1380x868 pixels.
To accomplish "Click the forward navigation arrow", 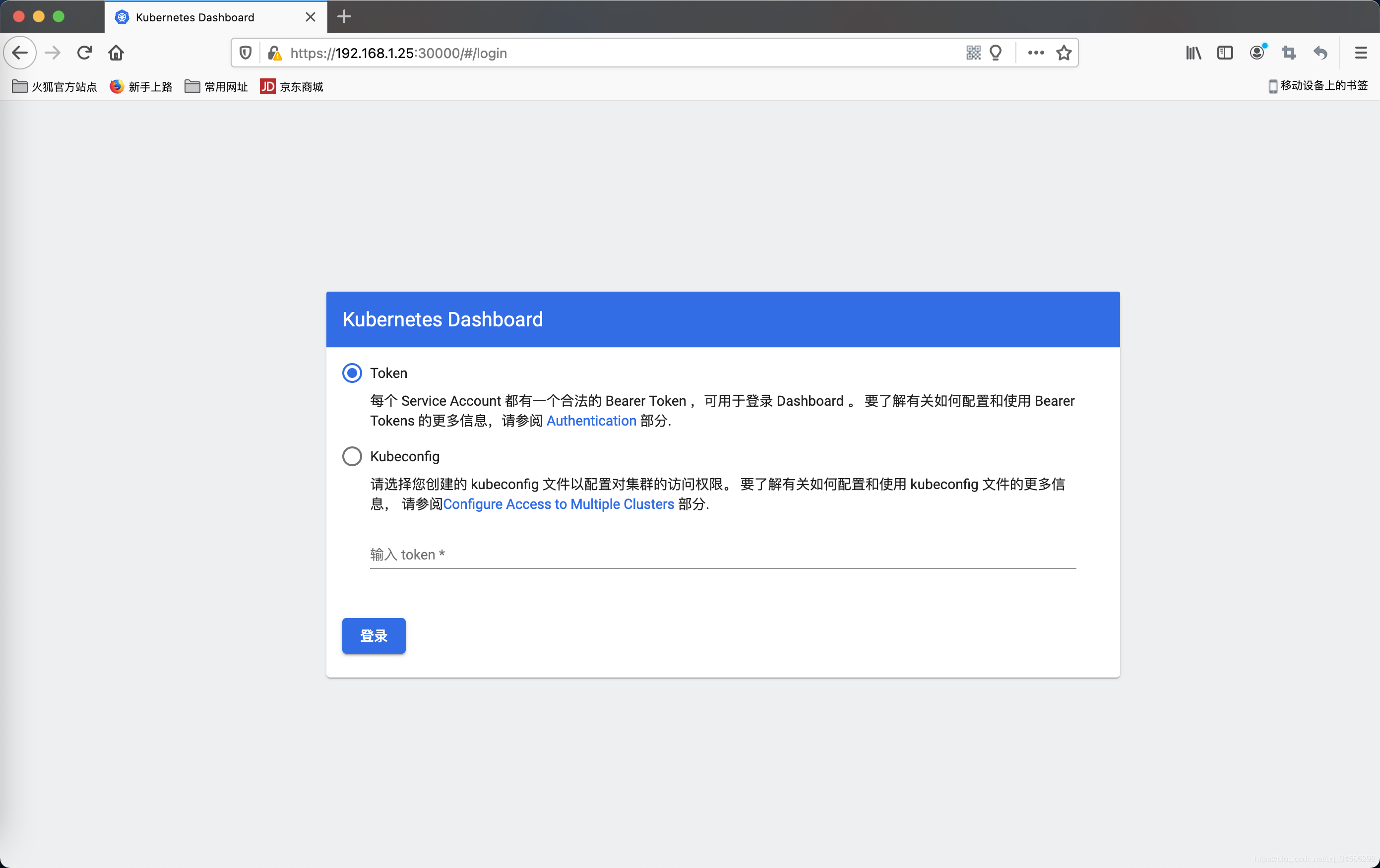I will [53, 53].
